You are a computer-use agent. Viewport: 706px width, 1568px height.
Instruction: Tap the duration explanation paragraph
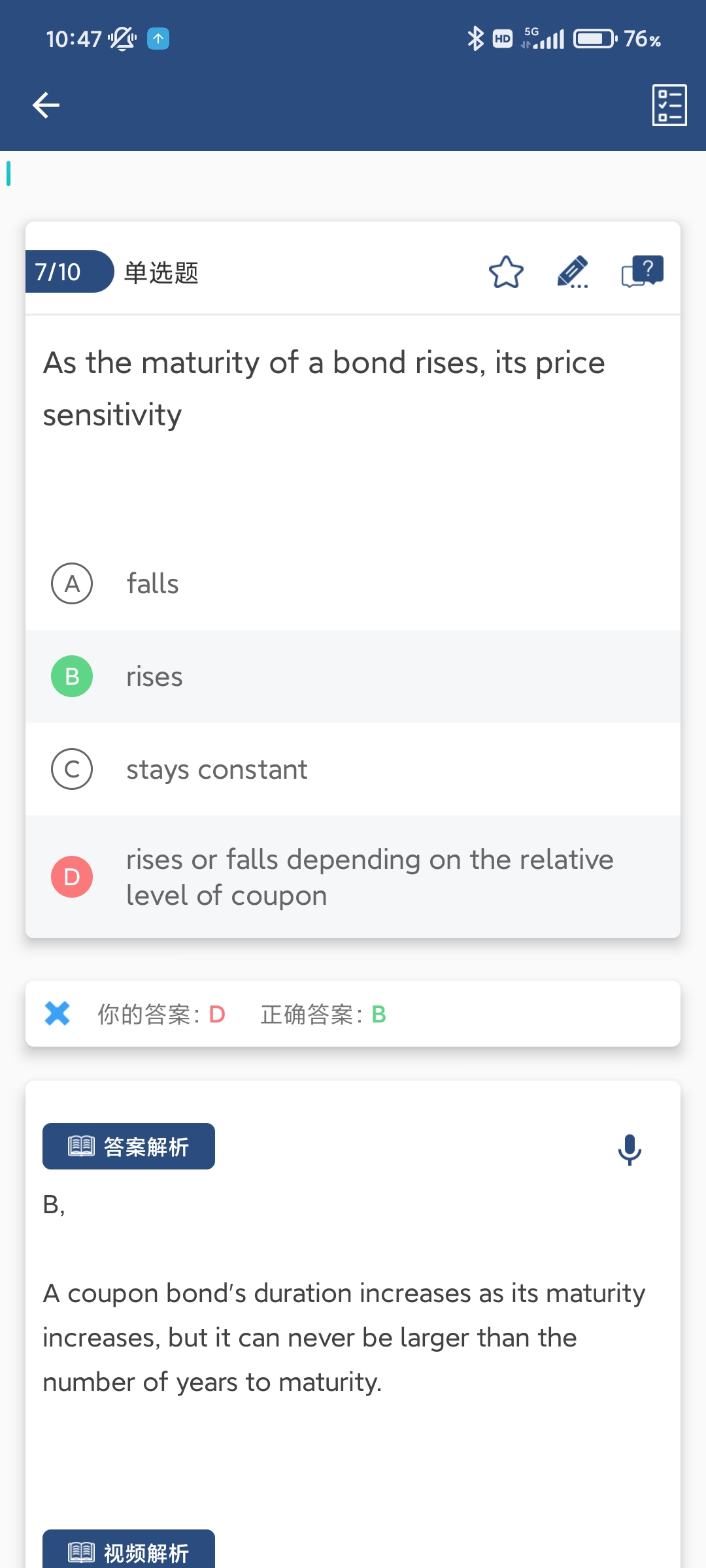pyautogui.click(x=344, y=1337)
